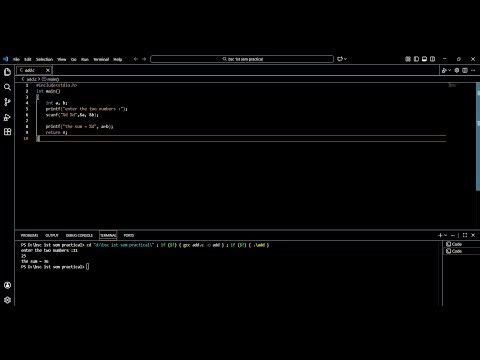
Task: Run the code with the play icon
Action: 444,70
